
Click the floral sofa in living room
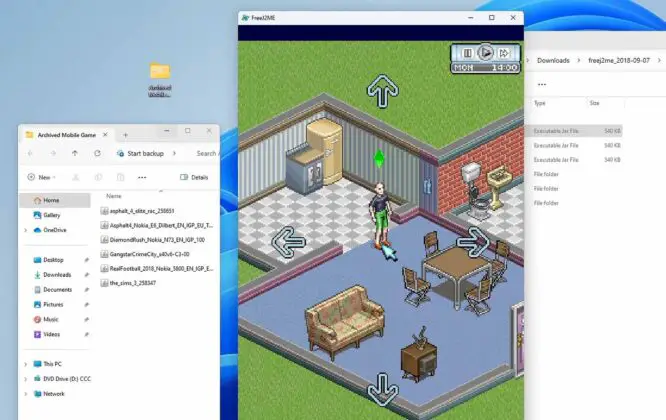click(x=345, y=321)
